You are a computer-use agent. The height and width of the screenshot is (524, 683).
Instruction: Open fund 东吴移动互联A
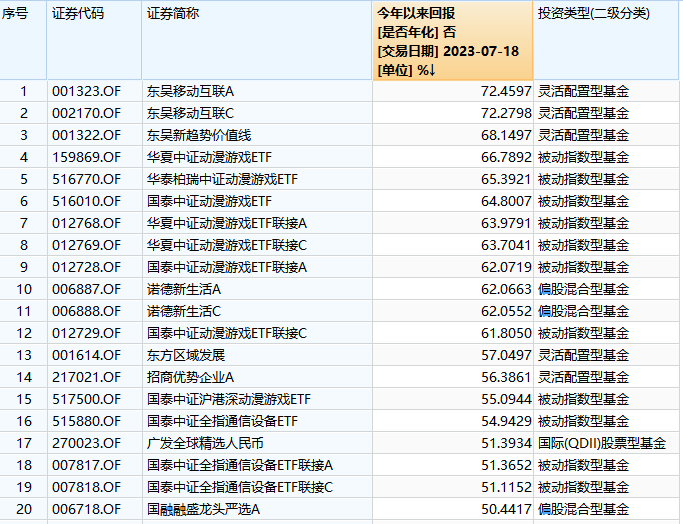point(190,91)
